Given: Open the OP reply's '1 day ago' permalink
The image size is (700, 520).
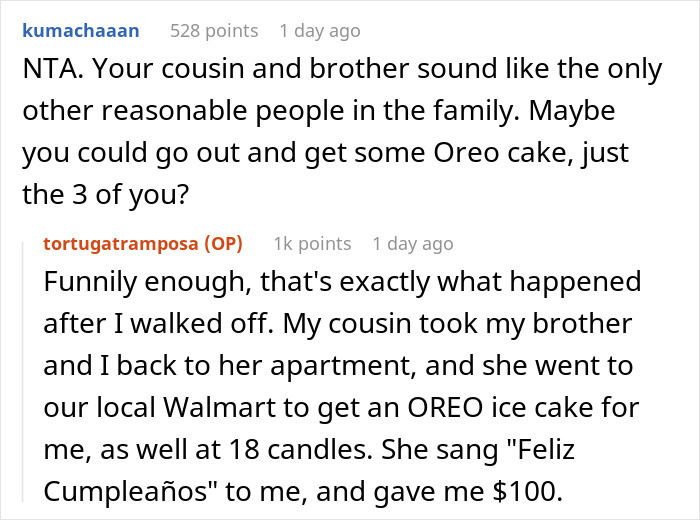Looking at the screenshot, I should (413, 244).
